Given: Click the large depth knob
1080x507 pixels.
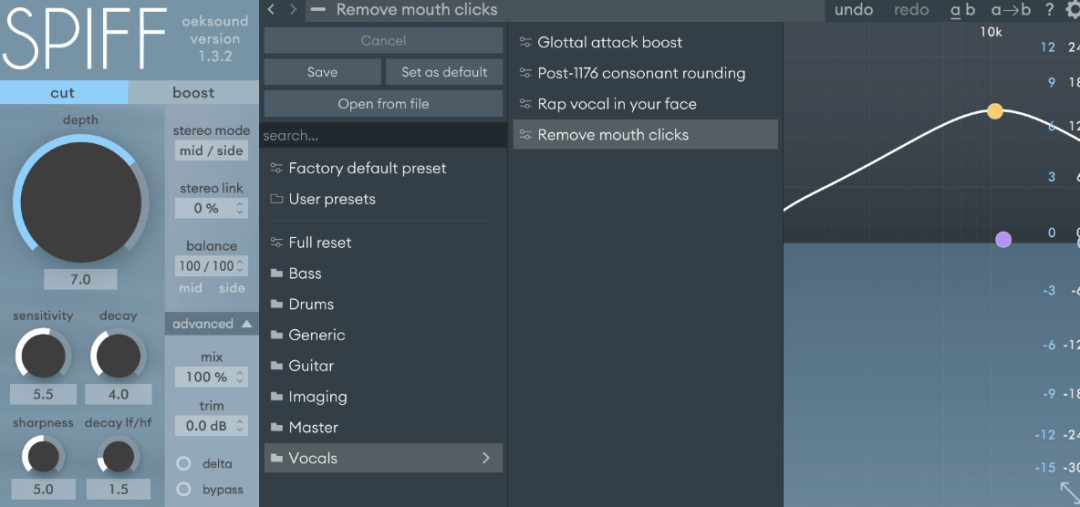Looking at the screenshot, I should click(x=81, y=203).
